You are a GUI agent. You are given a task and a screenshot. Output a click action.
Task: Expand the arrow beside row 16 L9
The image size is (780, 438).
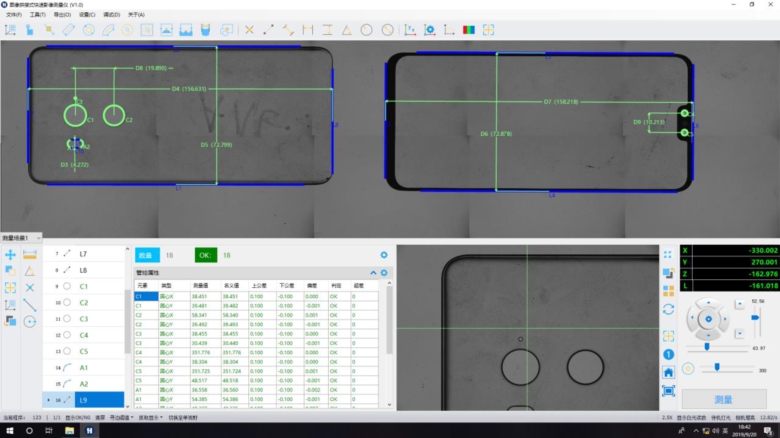[x=48, y=400]
